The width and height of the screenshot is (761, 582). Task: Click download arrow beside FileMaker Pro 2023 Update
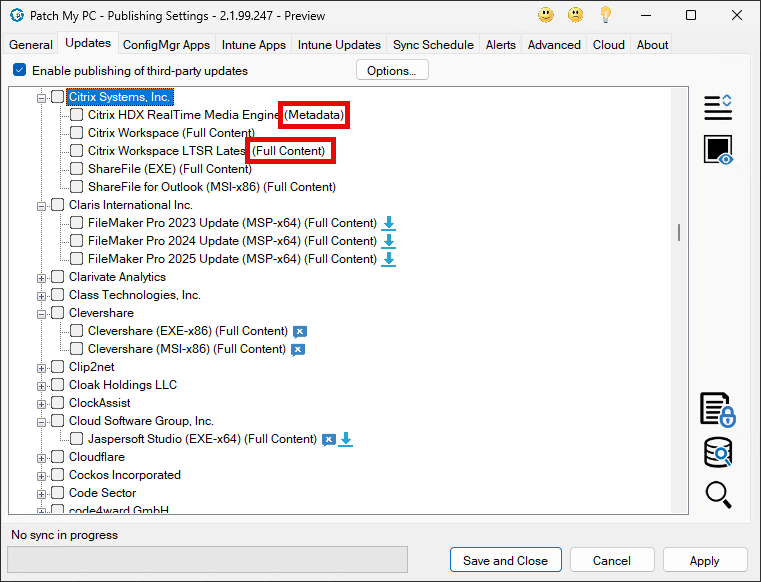388,223
